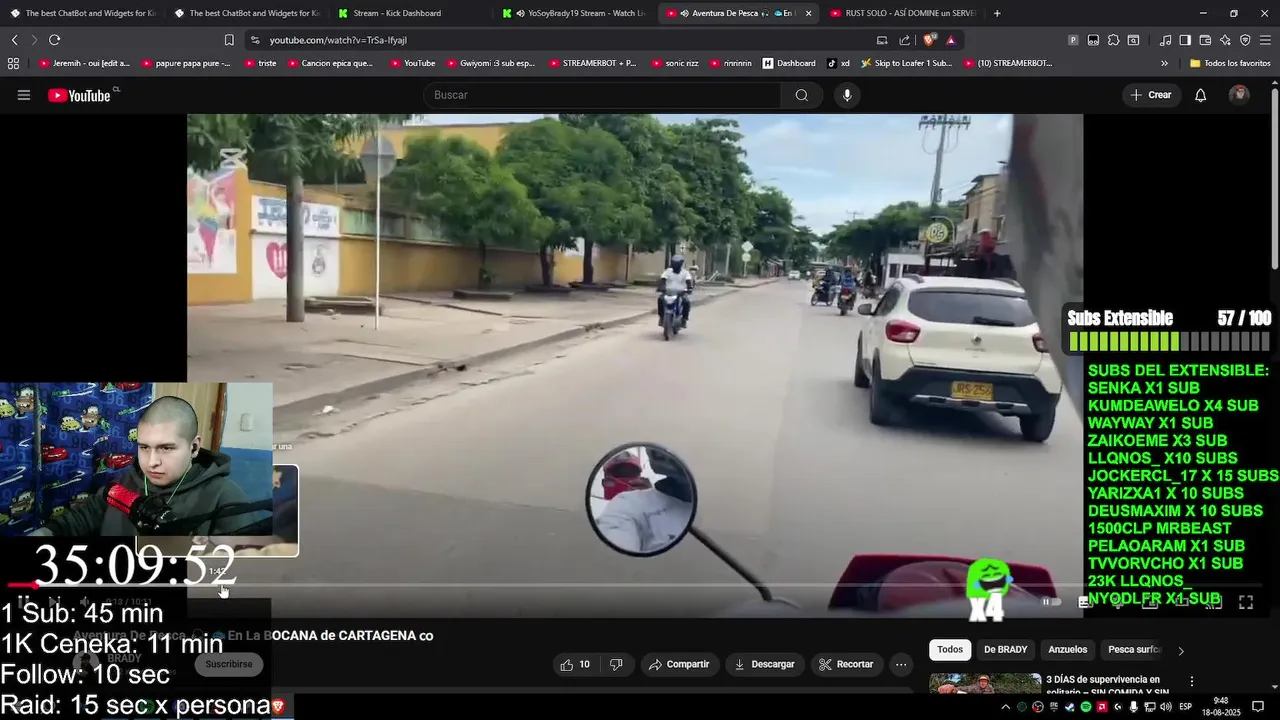The image size is (1280, 720).
Task: Open the STREAMERBOT + P... bookmark
Action: click(x=592, y=63)
